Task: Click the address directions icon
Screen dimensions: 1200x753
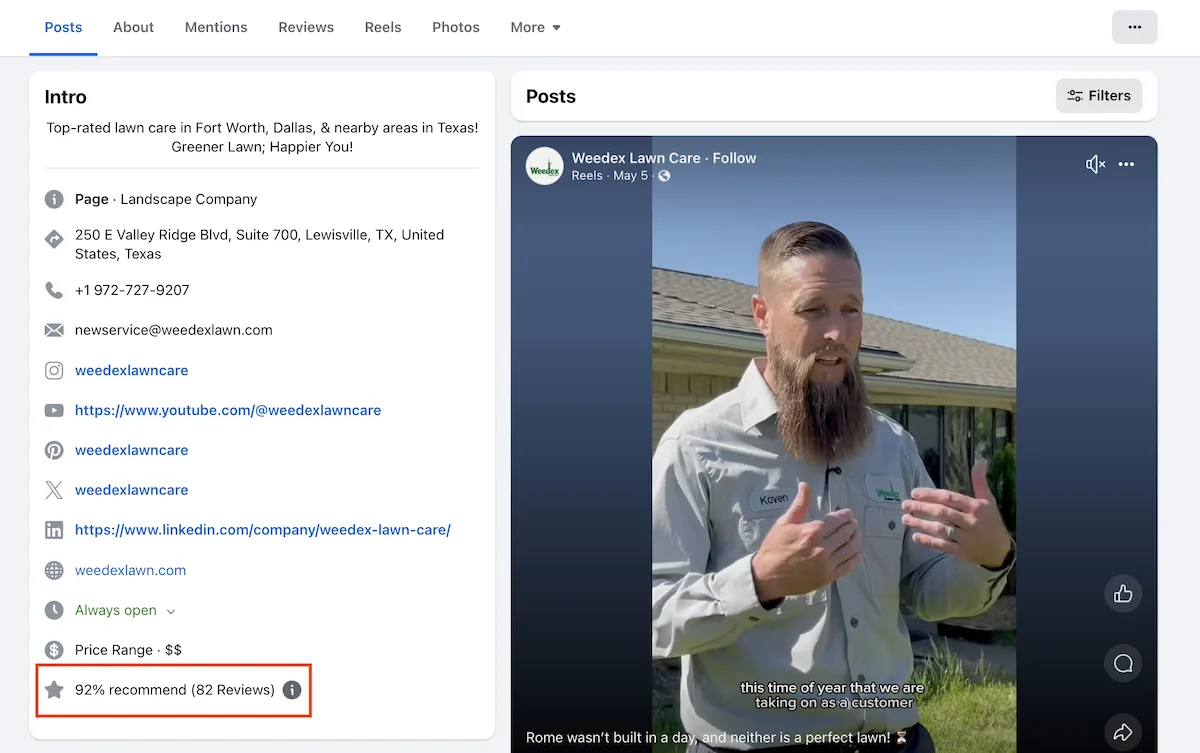Action: point(54,239)
